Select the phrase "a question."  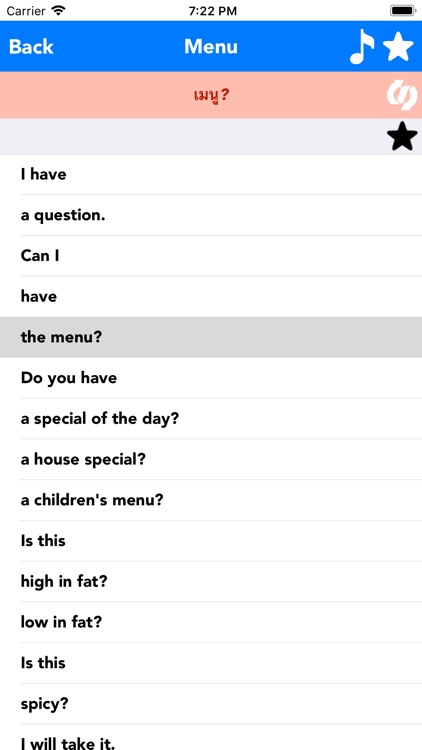(x=211, y=215)
